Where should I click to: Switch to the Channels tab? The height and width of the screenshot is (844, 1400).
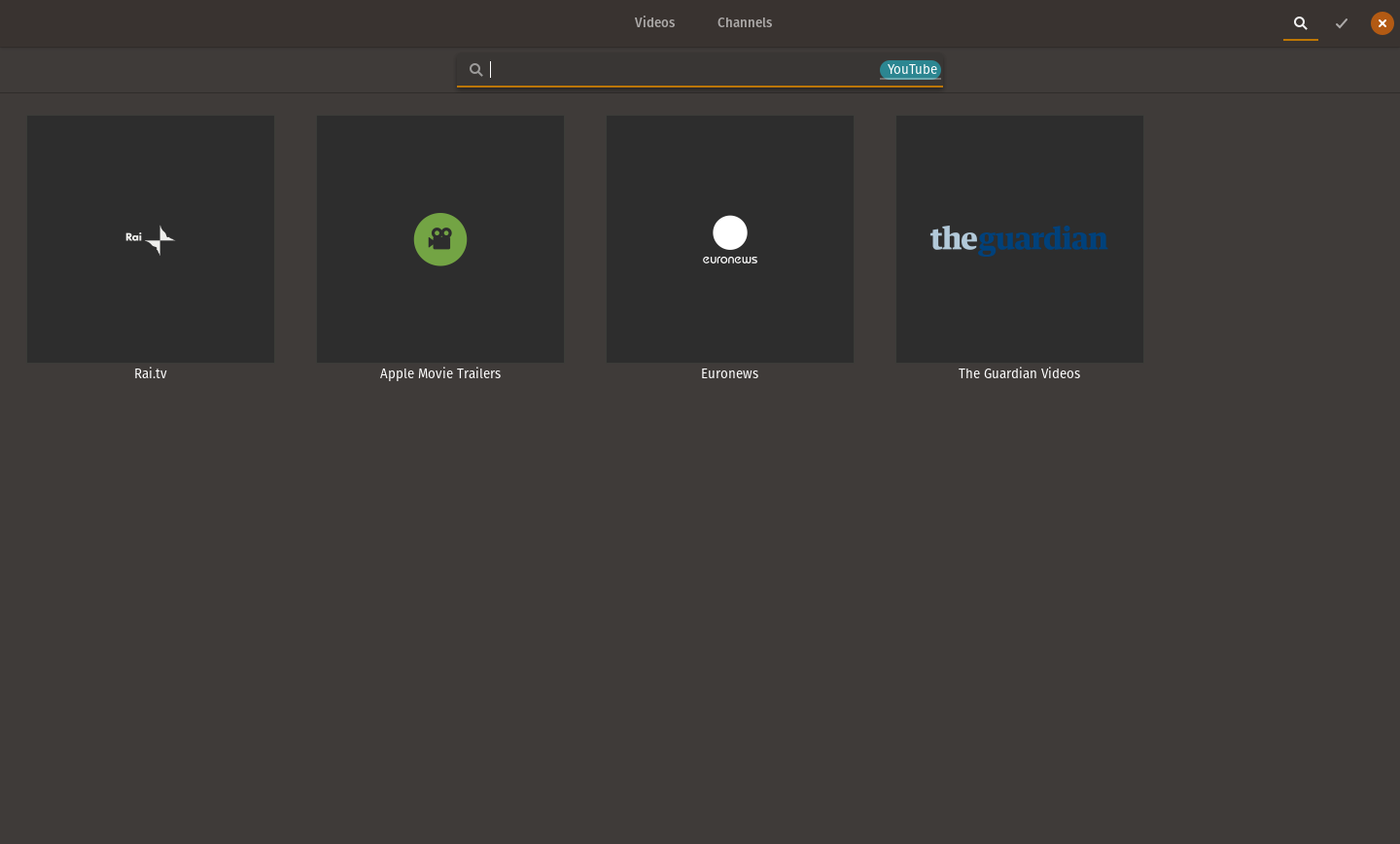(x=745, y=22)
